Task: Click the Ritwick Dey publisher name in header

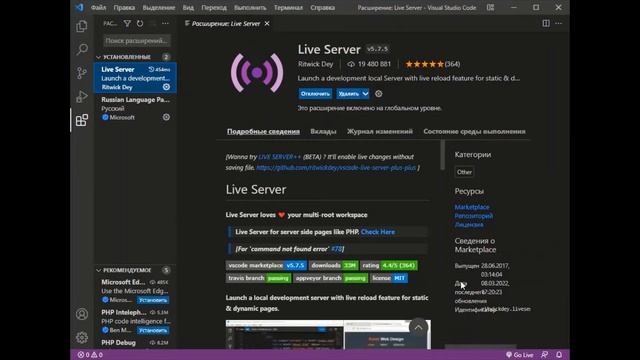Action: (316, 64)
